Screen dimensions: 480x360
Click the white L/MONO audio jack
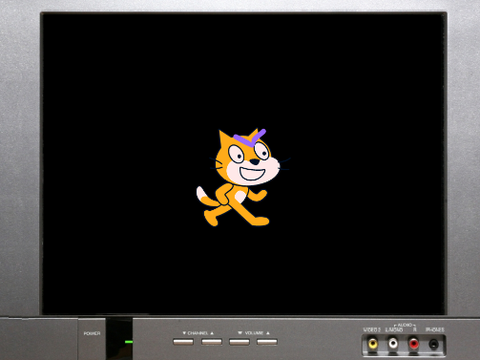[393, 343]
